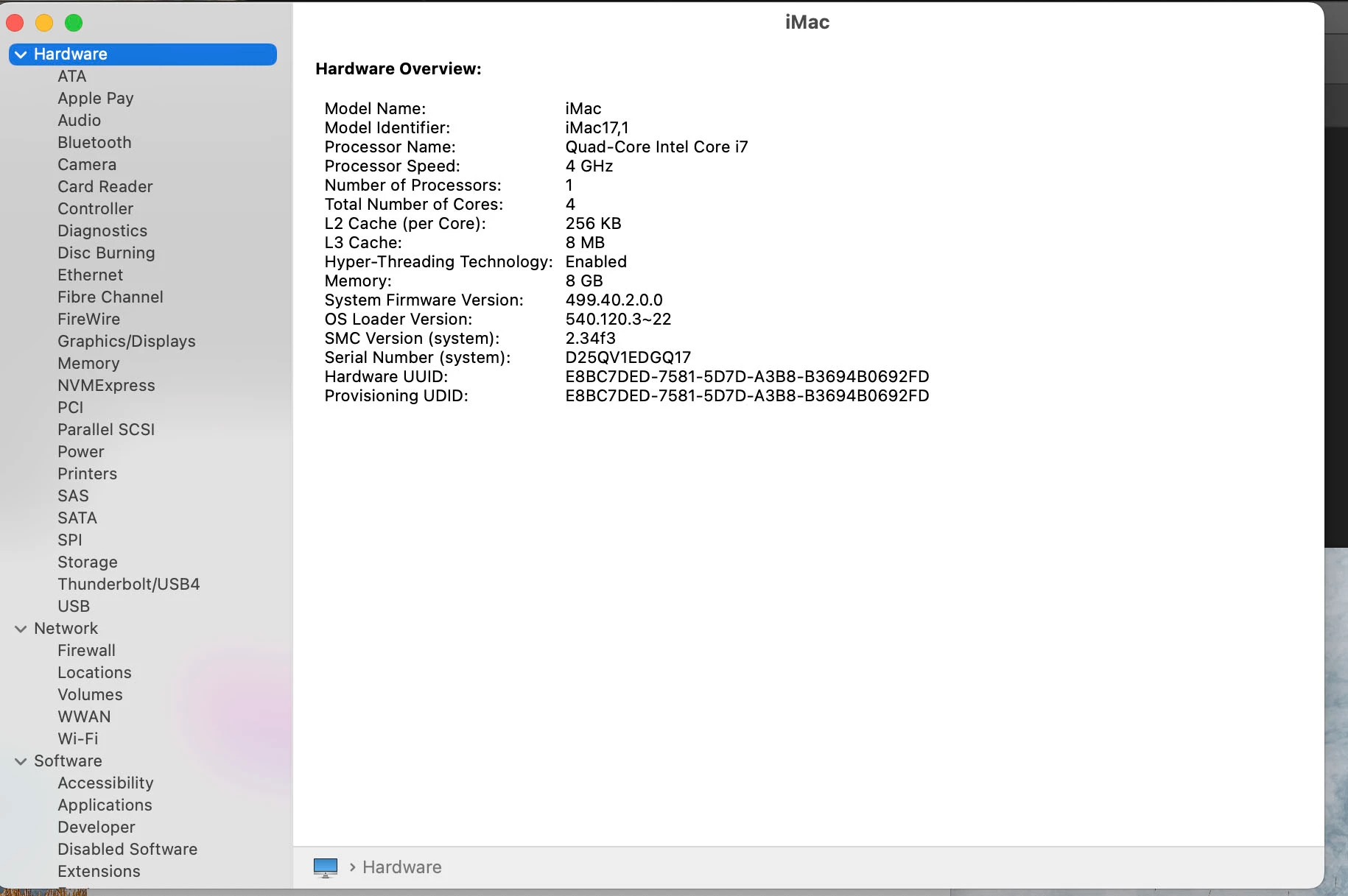Select the Network category label
Viewport: 1348px width, 896px height.
(66, 629)
